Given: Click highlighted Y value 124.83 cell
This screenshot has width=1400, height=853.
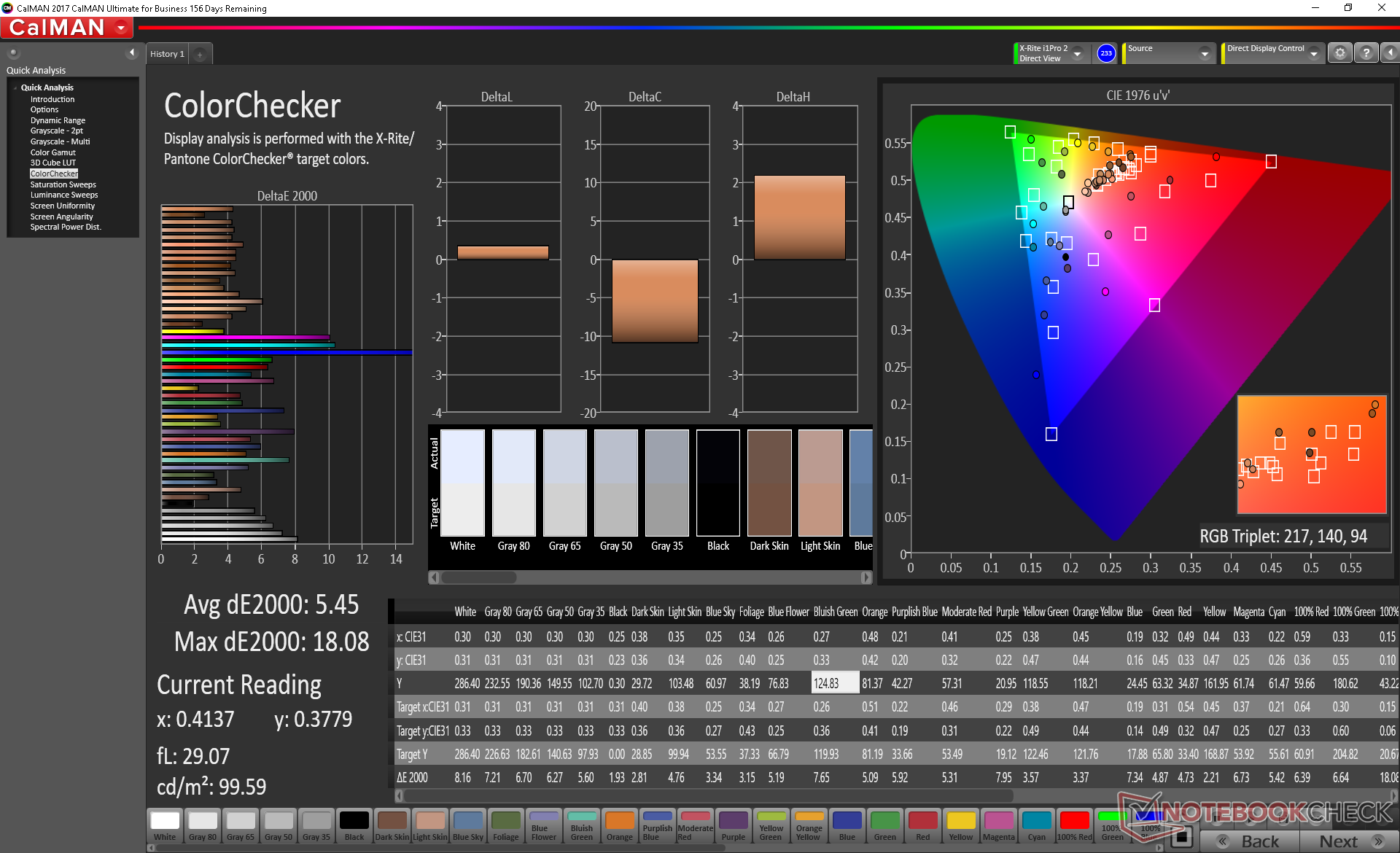Looking at the screenshot, I should 835,683.
